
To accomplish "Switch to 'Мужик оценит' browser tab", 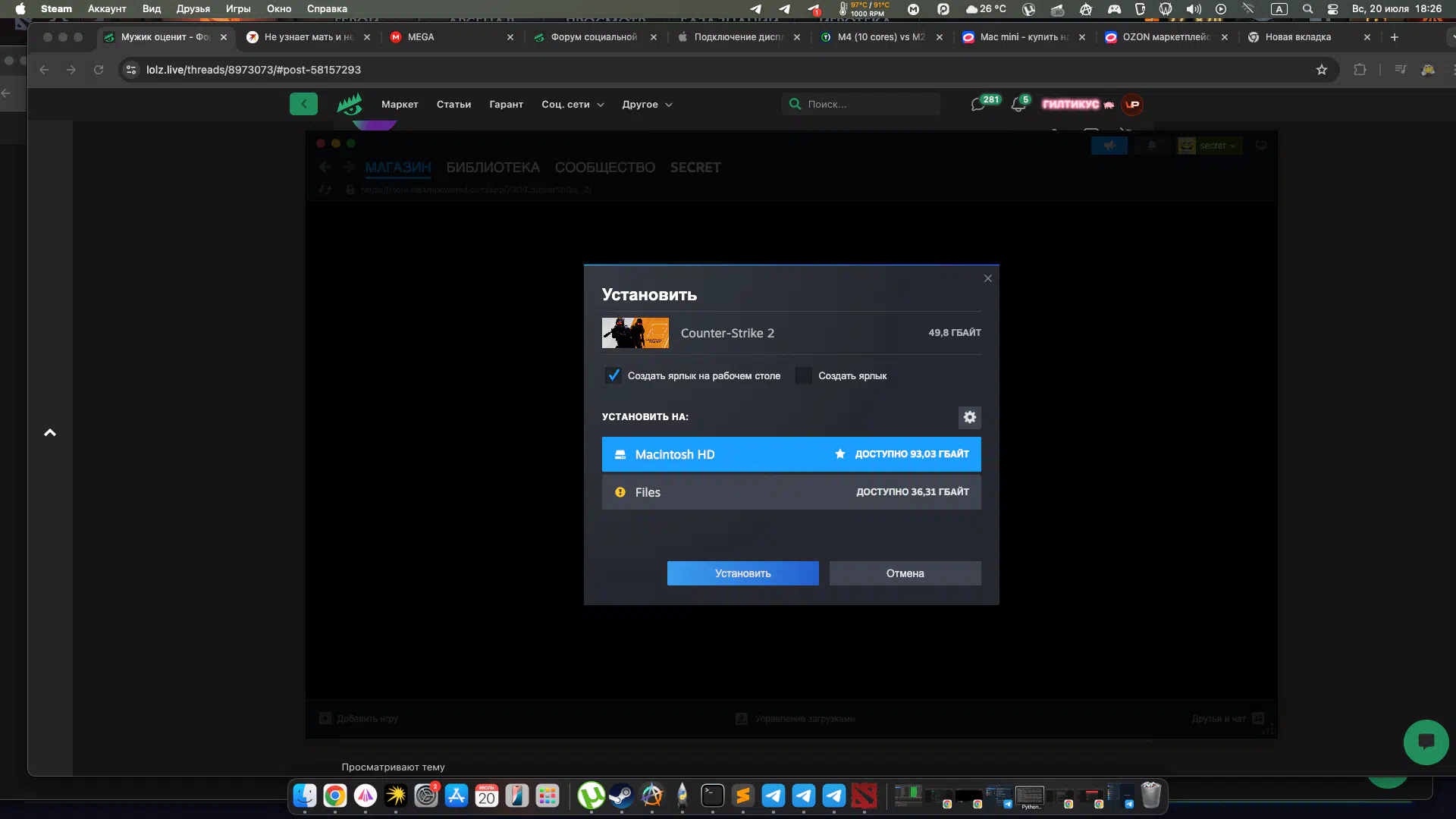I will (165, 36).
